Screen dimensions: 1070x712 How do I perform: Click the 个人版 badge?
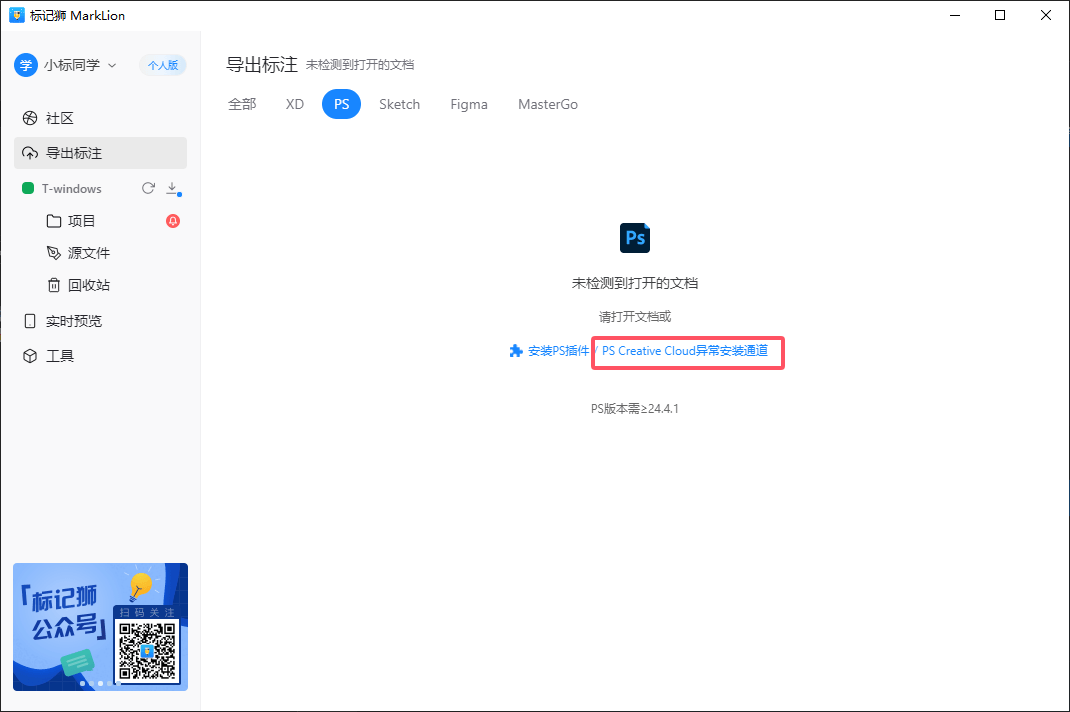(x=163, y=66)
